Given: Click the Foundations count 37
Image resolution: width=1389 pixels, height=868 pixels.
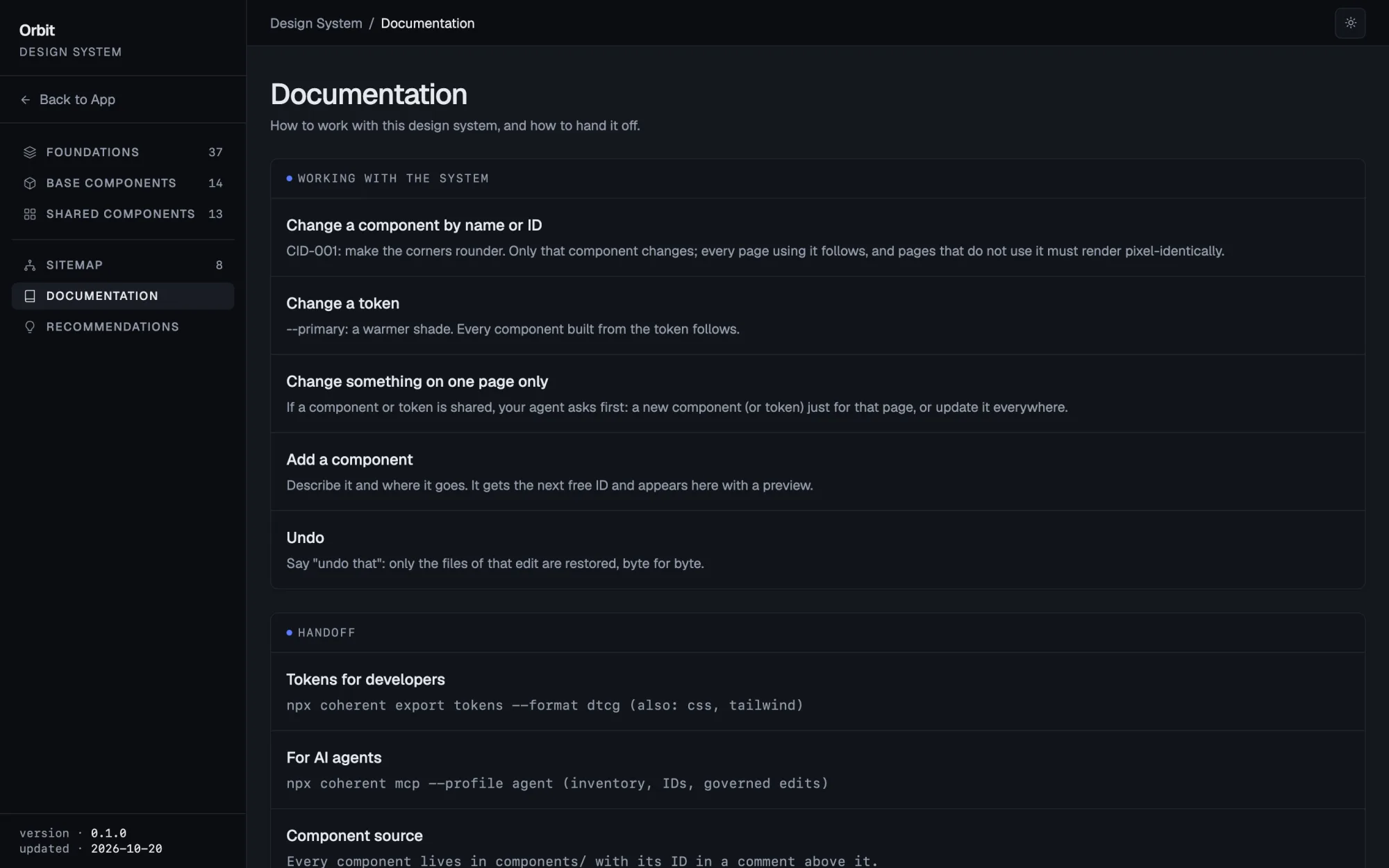Looking at the screenshot, I should (x=215, y=152).
